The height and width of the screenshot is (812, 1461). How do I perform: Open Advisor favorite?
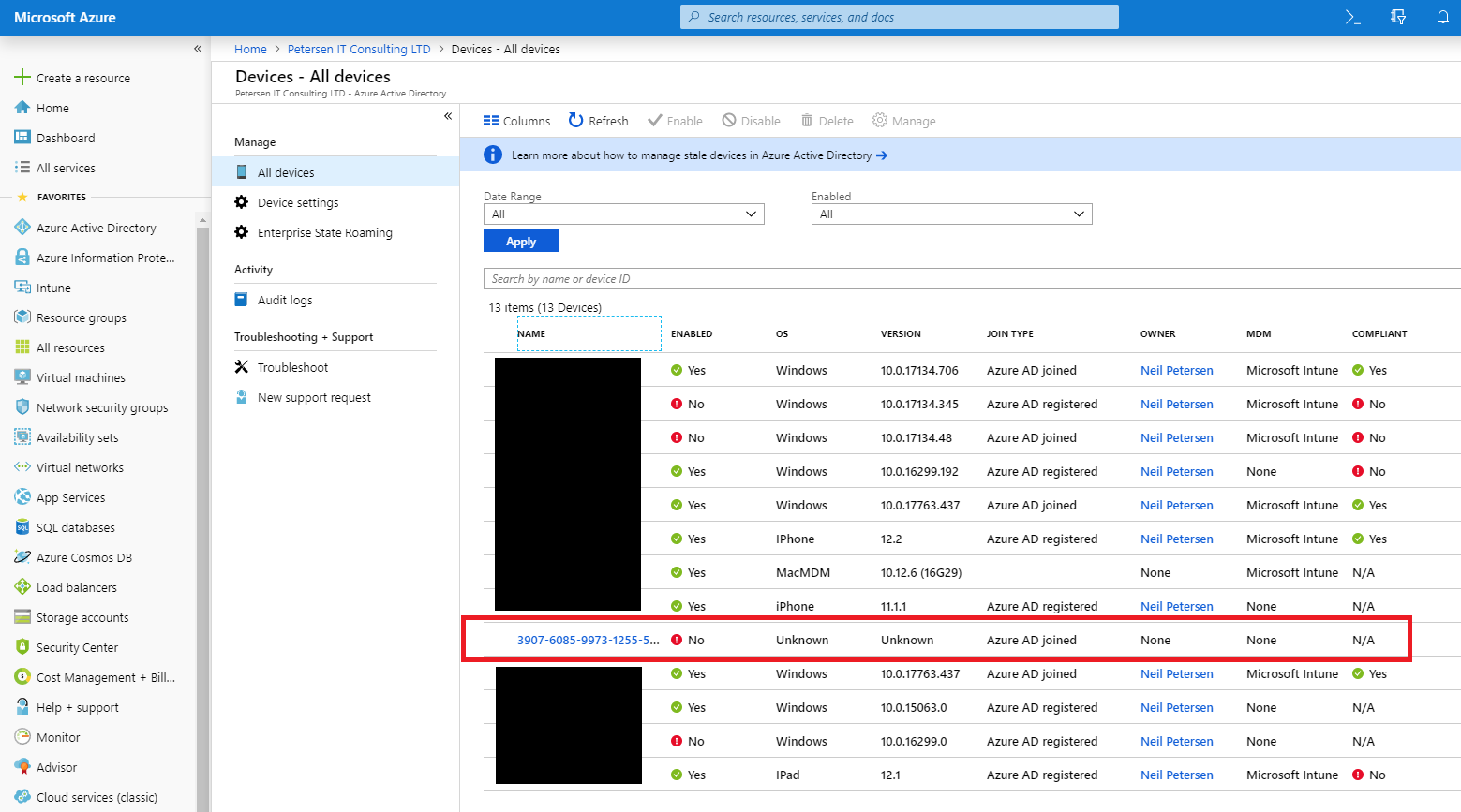point(56,767)
